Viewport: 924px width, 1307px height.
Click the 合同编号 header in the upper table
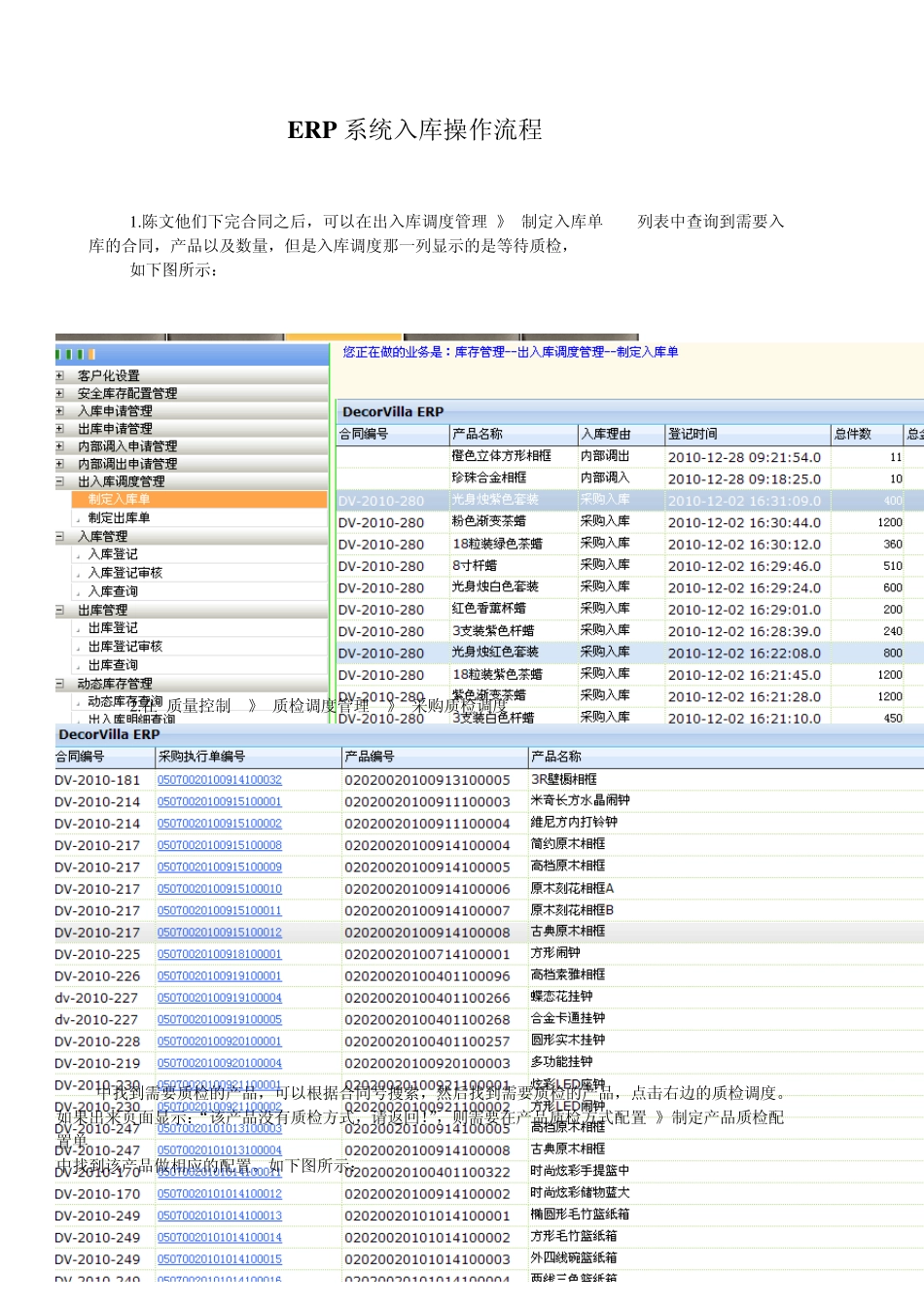[x=392, y=434]
